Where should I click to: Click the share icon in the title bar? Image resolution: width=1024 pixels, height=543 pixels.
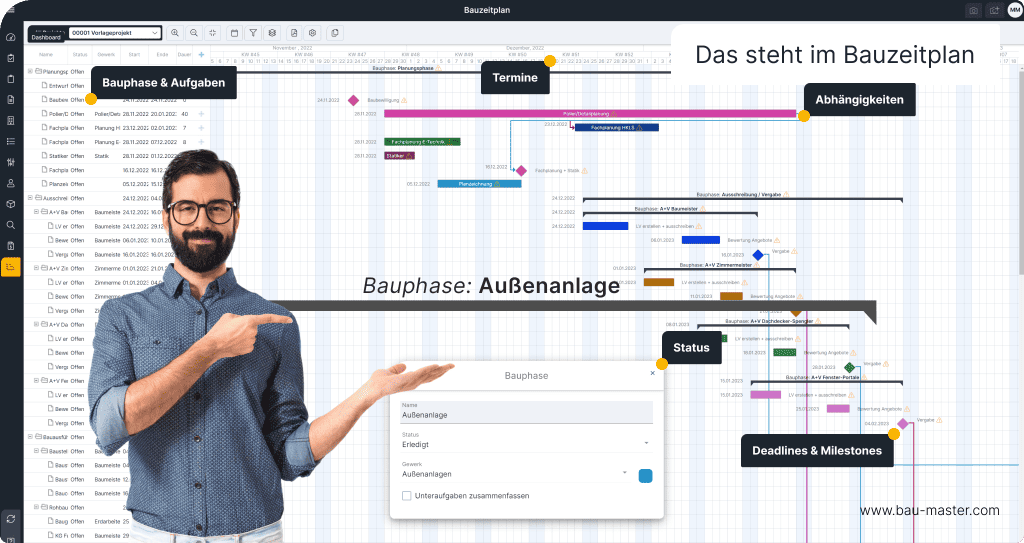994,10
